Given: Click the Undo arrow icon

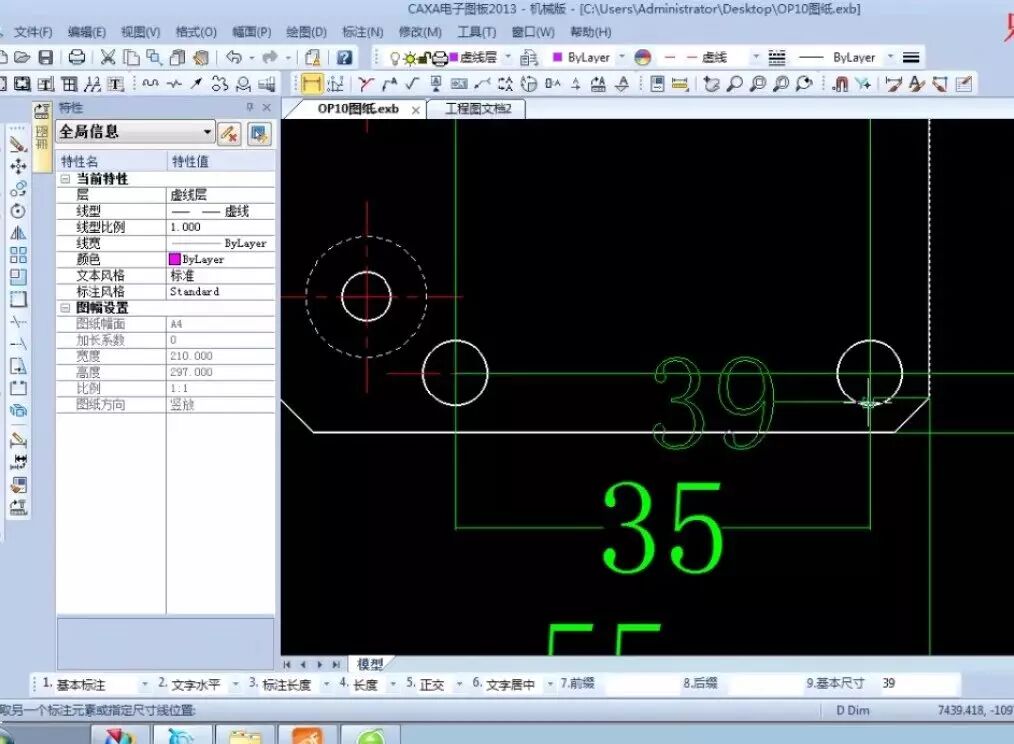Looking at the screenshot, I should [x=234, y=58].
